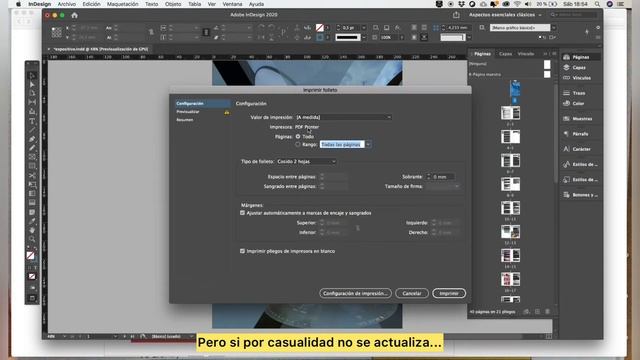Screen dimensions: 640x360
Task: Click the reference point grid icon
Action: (x=56, y=32)
